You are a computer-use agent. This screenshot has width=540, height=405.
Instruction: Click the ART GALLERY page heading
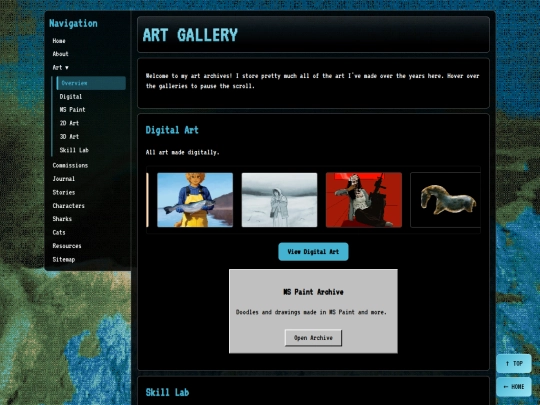(x=190, y=35)
